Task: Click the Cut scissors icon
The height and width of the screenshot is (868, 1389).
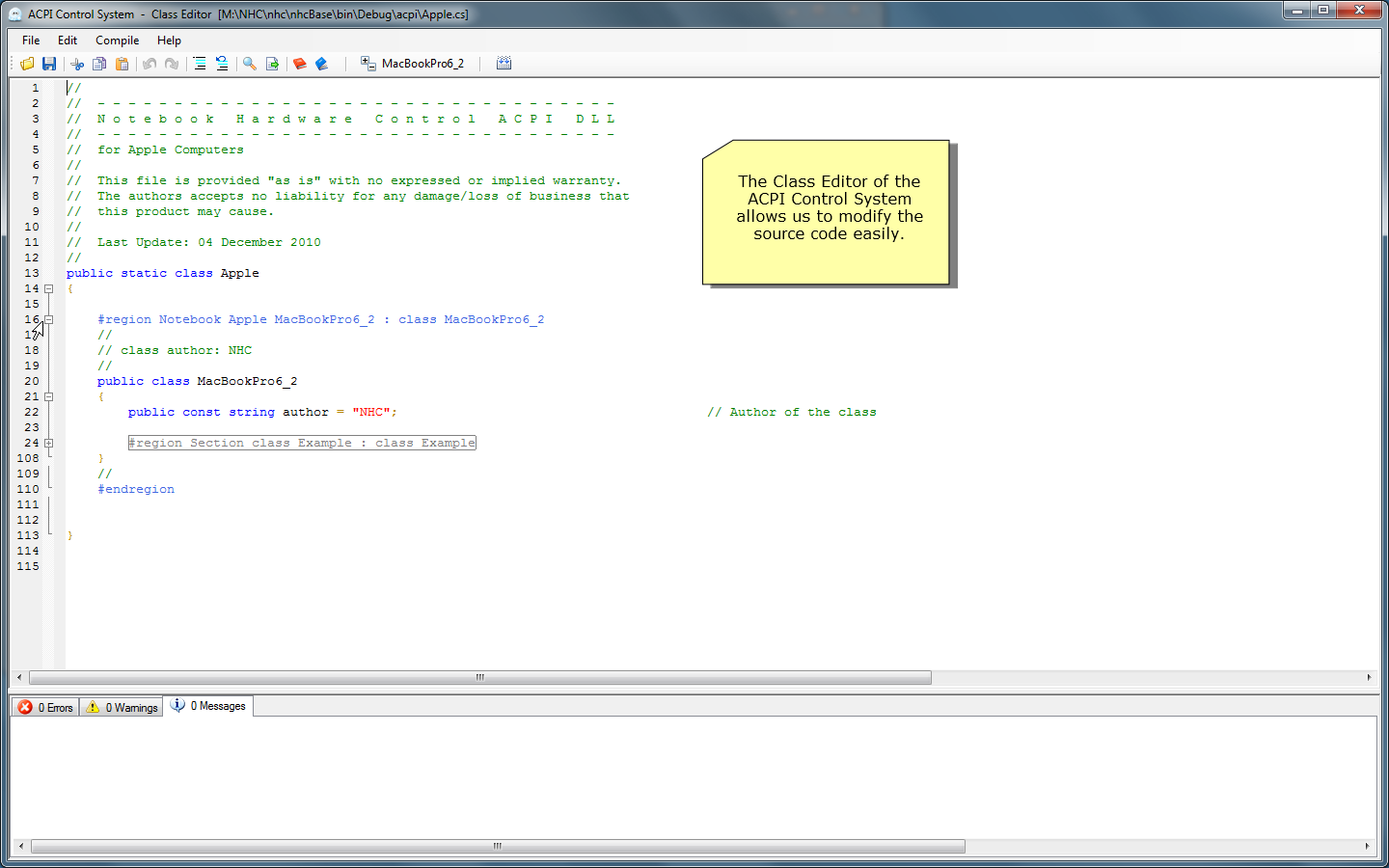Action: click(x=77, y=64)
